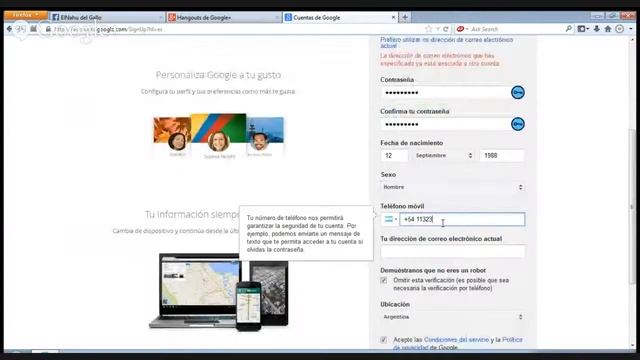The image size is (640, 360).
Task: Click the scrollbar up arrow
Action: point(633,40)
